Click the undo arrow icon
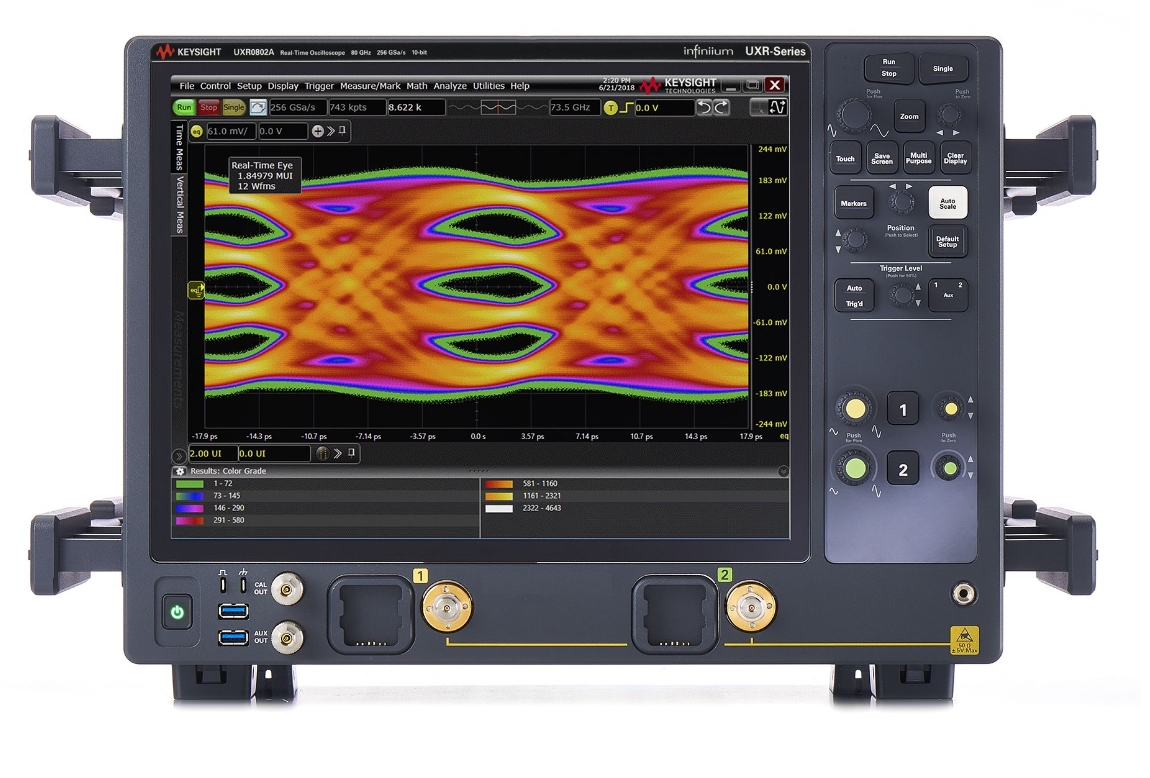Image resolution: width=1150 pixels, height=778 pixels. [x=705, y=107]
